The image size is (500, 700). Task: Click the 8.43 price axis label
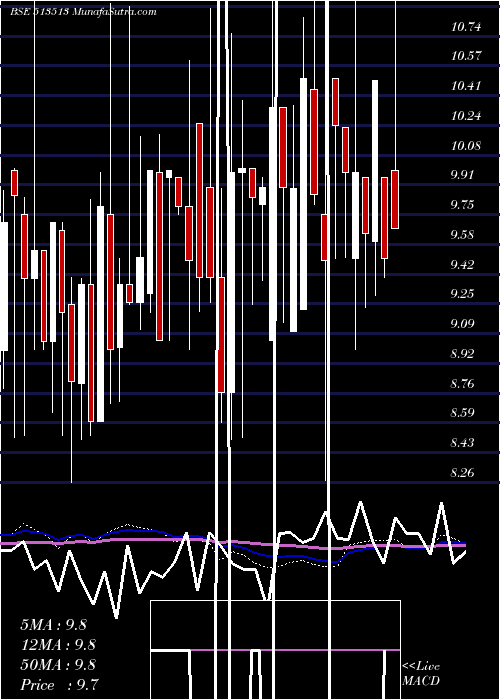click(462, 443)
